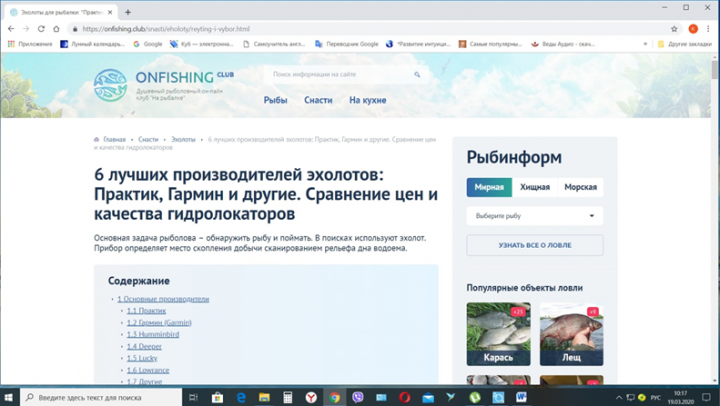Open the browser home page icon
This screenshot has height=406, width=720.
pyautogui.click(x=56, y=28)
